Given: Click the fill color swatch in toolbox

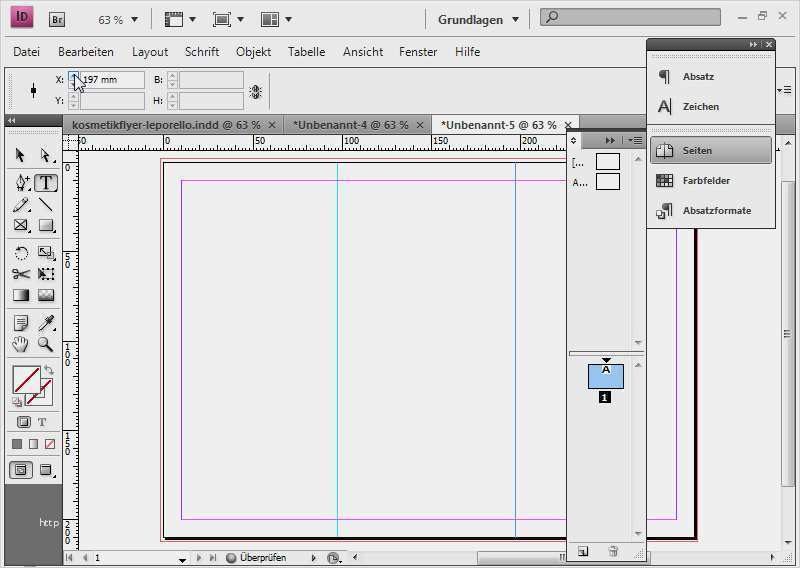Looking at the screenshot, I should [x=25, y=380].
